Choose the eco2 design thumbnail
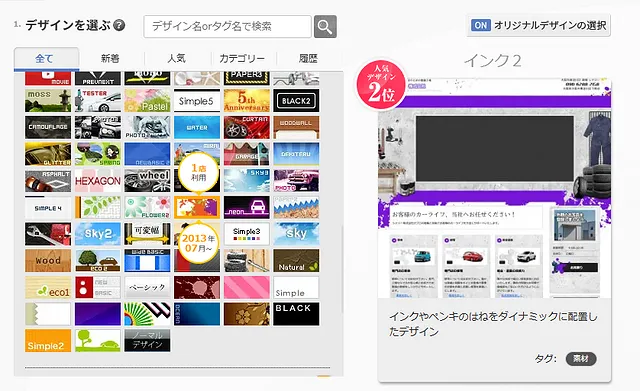Screen dimensions: 640x391 (x=98, y=260)
